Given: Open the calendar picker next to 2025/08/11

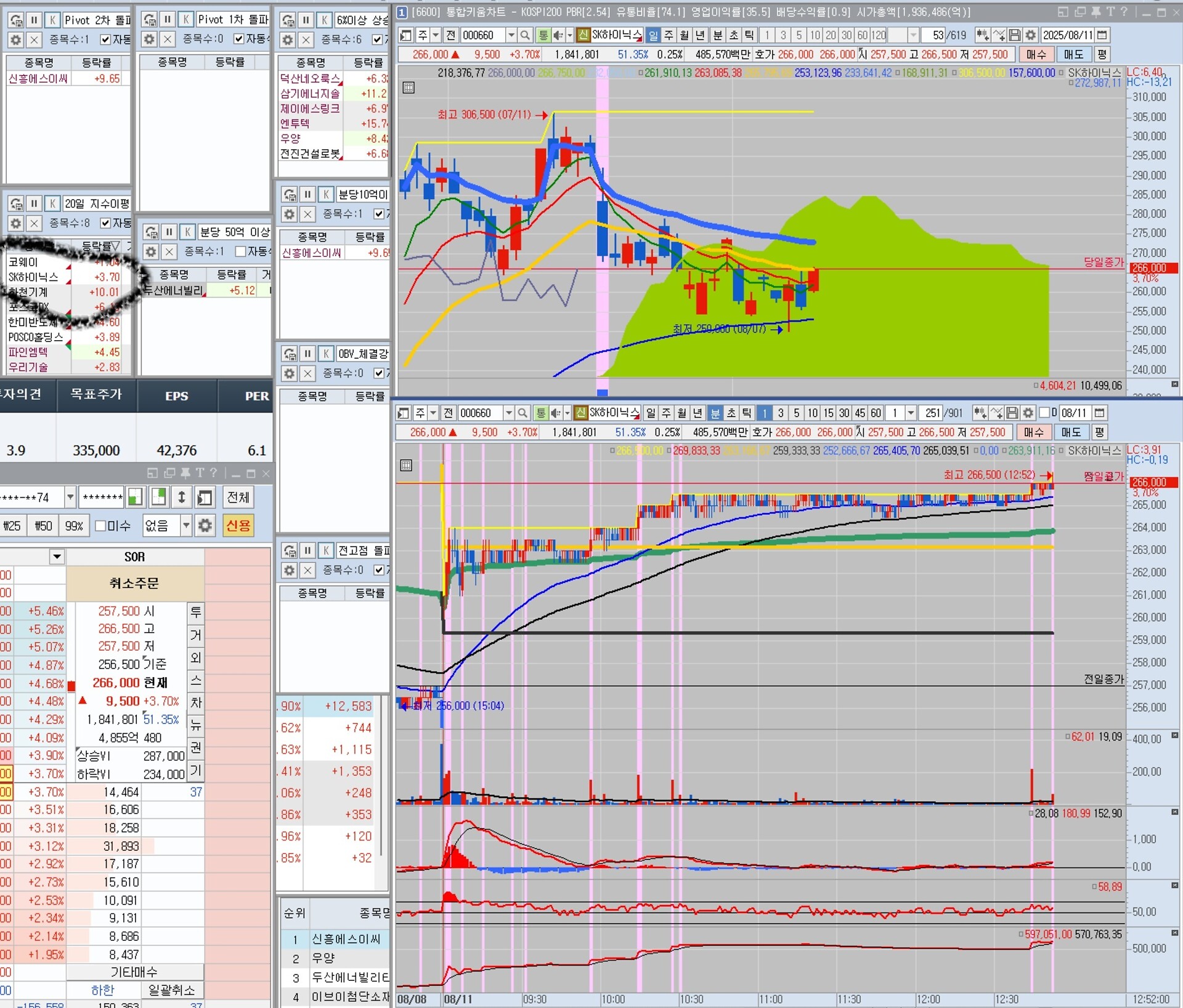Looking at the screenshot, I should tap(1103, 35).
